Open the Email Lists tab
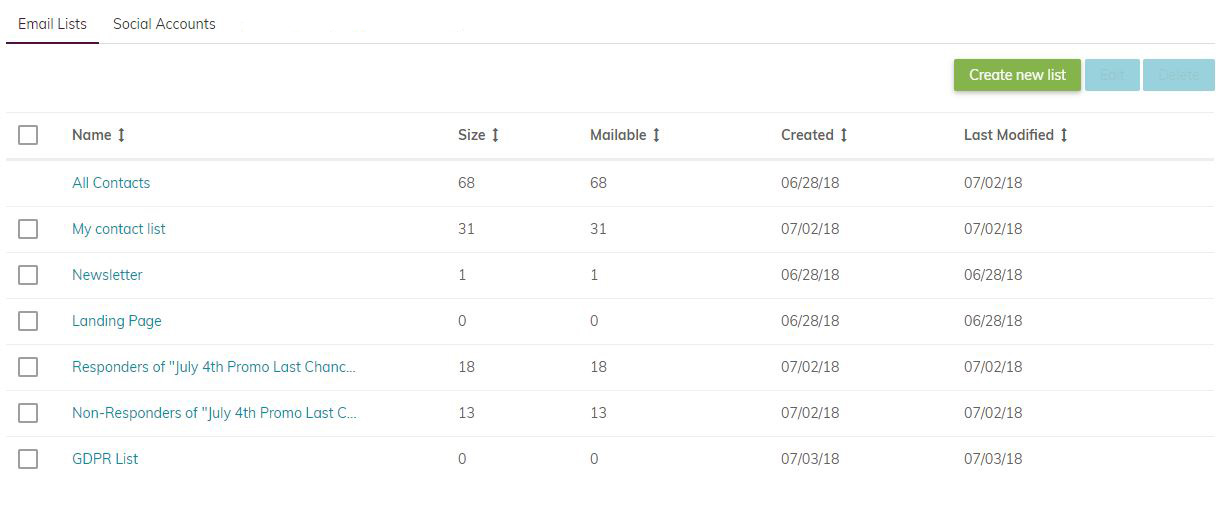1222x530 pixels. click(x=52, y=24)
